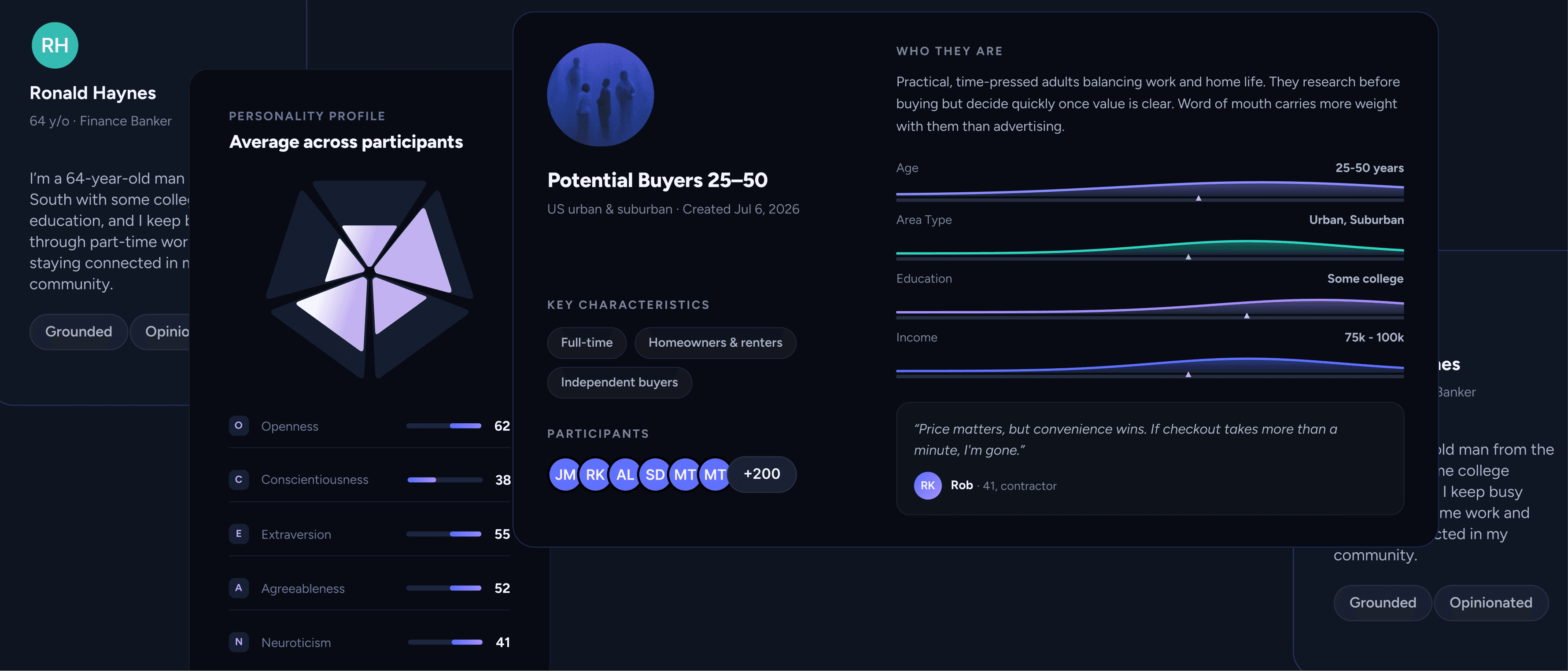Open the Potential Buyers group avatar image
1568x671 pixels.
600,95
